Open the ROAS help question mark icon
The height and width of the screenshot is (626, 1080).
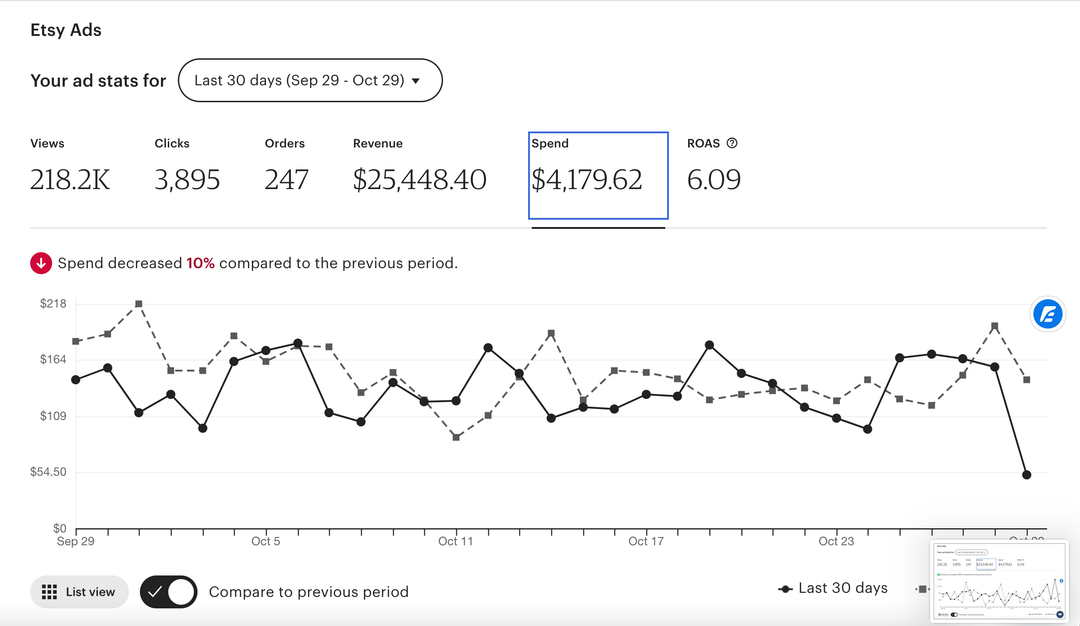[732, 143]
